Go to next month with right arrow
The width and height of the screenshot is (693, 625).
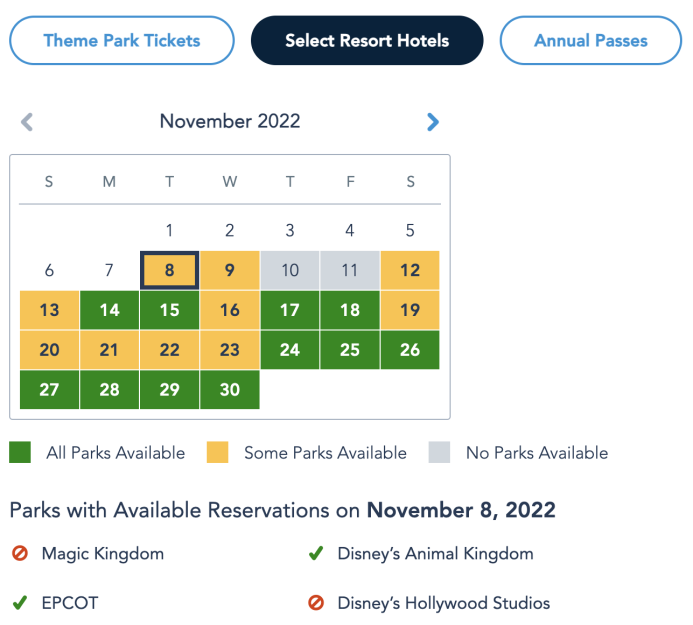pos(432,122)
